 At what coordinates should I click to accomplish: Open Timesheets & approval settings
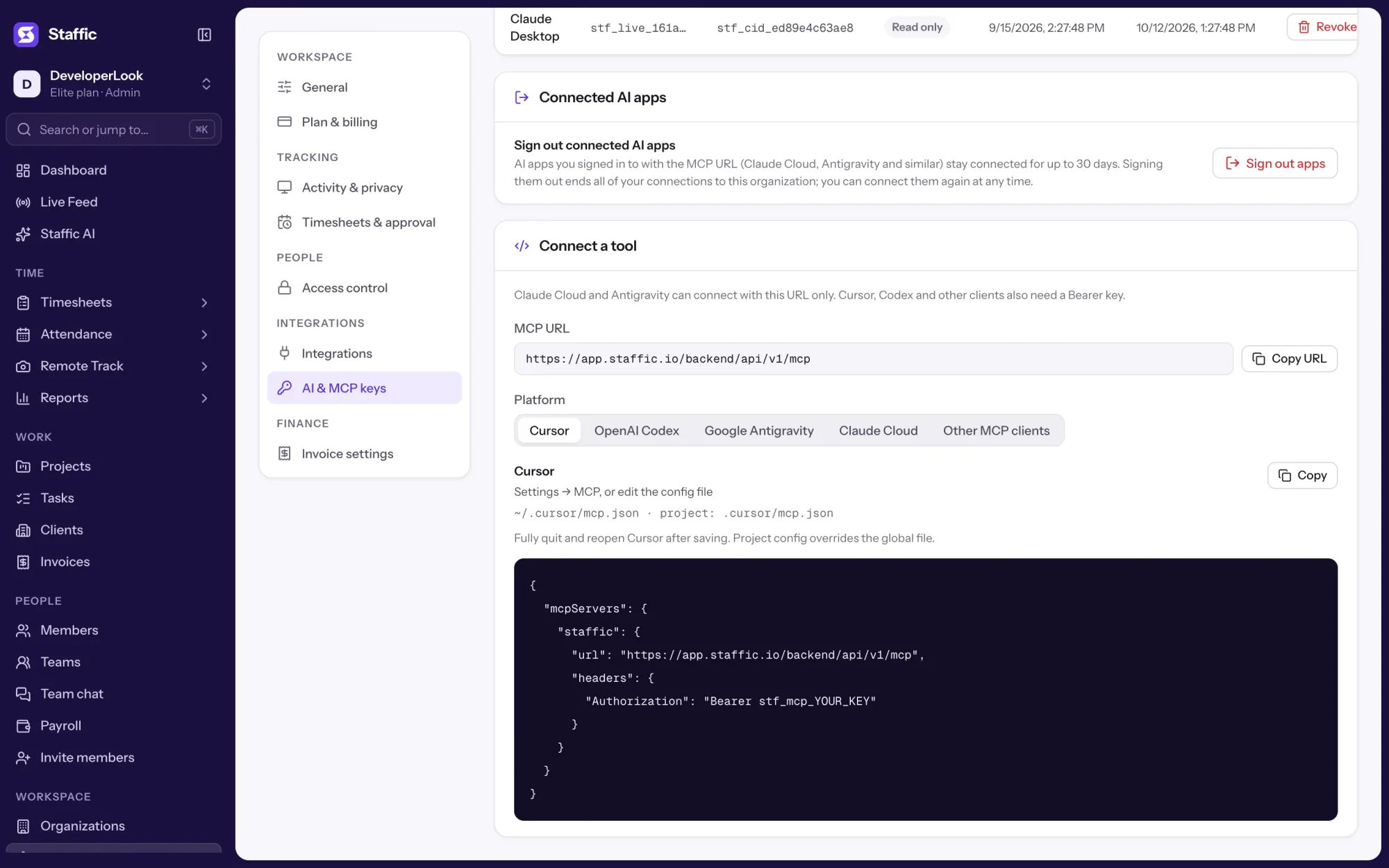click(364, 222)
